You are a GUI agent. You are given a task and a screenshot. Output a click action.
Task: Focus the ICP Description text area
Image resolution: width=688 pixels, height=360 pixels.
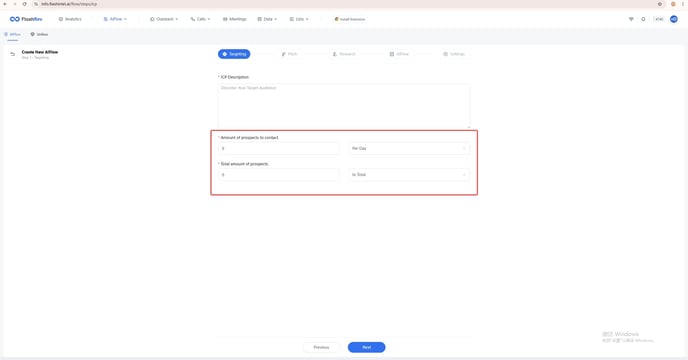pyautogui.click(x=344, y=106)
